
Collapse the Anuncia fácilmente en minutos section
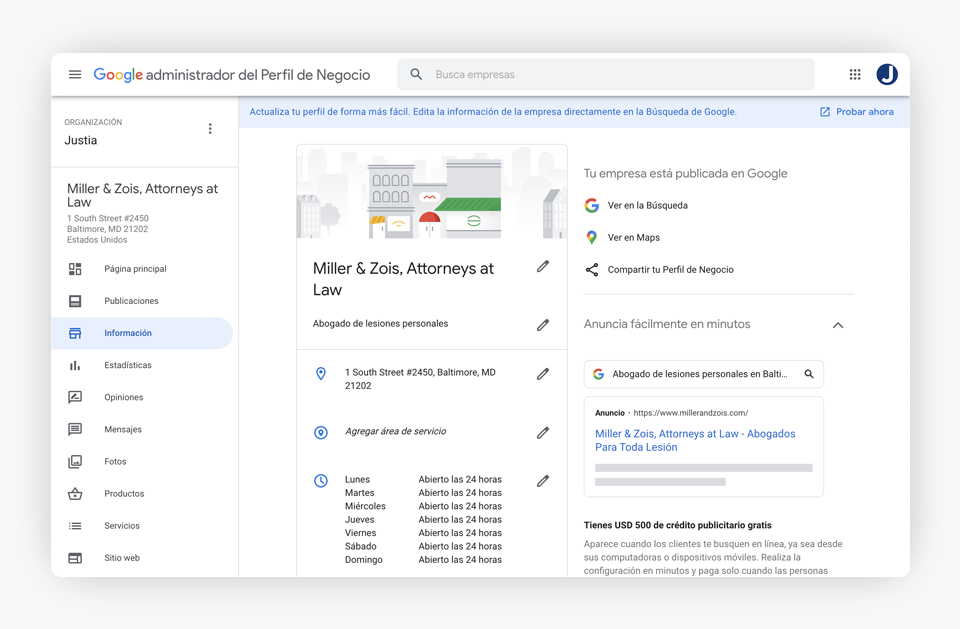(838, 325)
